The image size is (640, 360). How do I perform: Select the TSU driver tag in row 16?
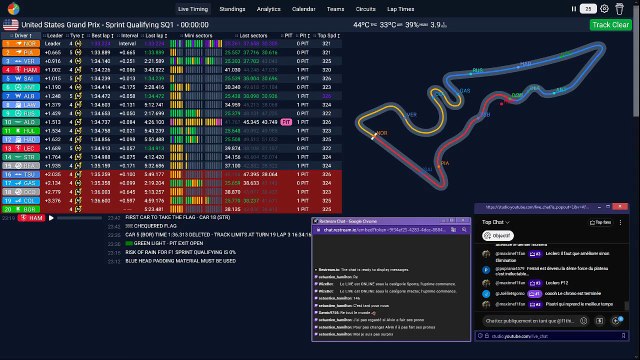(21, 174)
